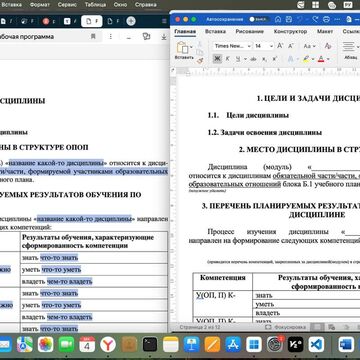This screenshot has width=360, height=360.
Task: Click the Paste (Вставить) icon in Word
Action: click(x=182, y=48)
